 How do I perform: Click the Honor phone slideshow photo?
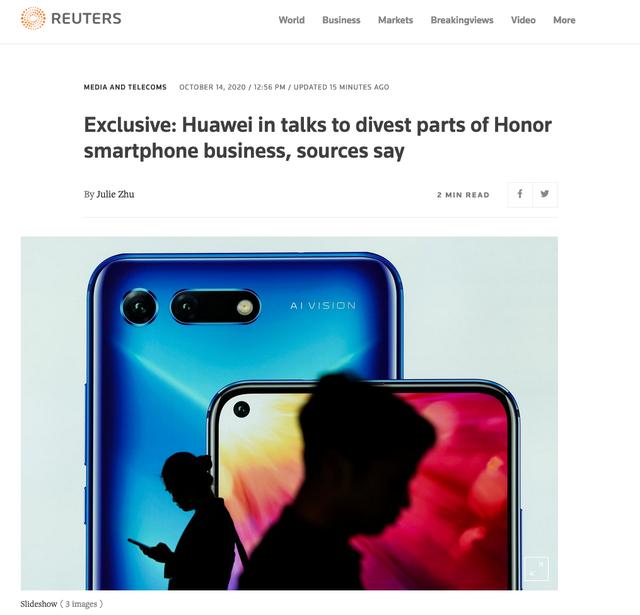click(x=289, y=413)
